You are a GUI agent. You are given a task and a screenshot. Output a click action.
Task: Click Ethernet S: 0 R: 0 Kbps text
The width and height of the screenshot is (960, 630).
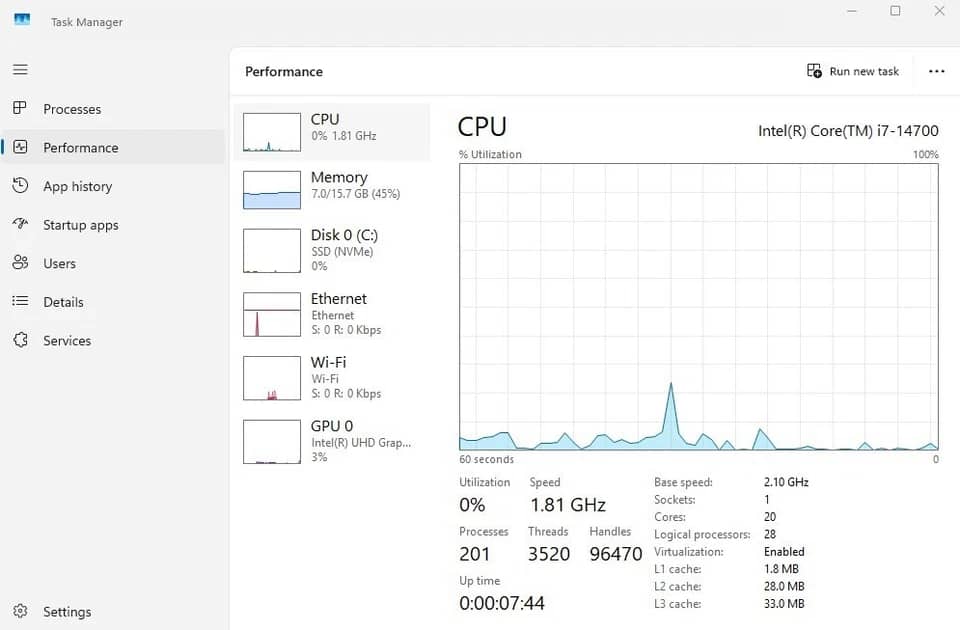tap(346, 330)
